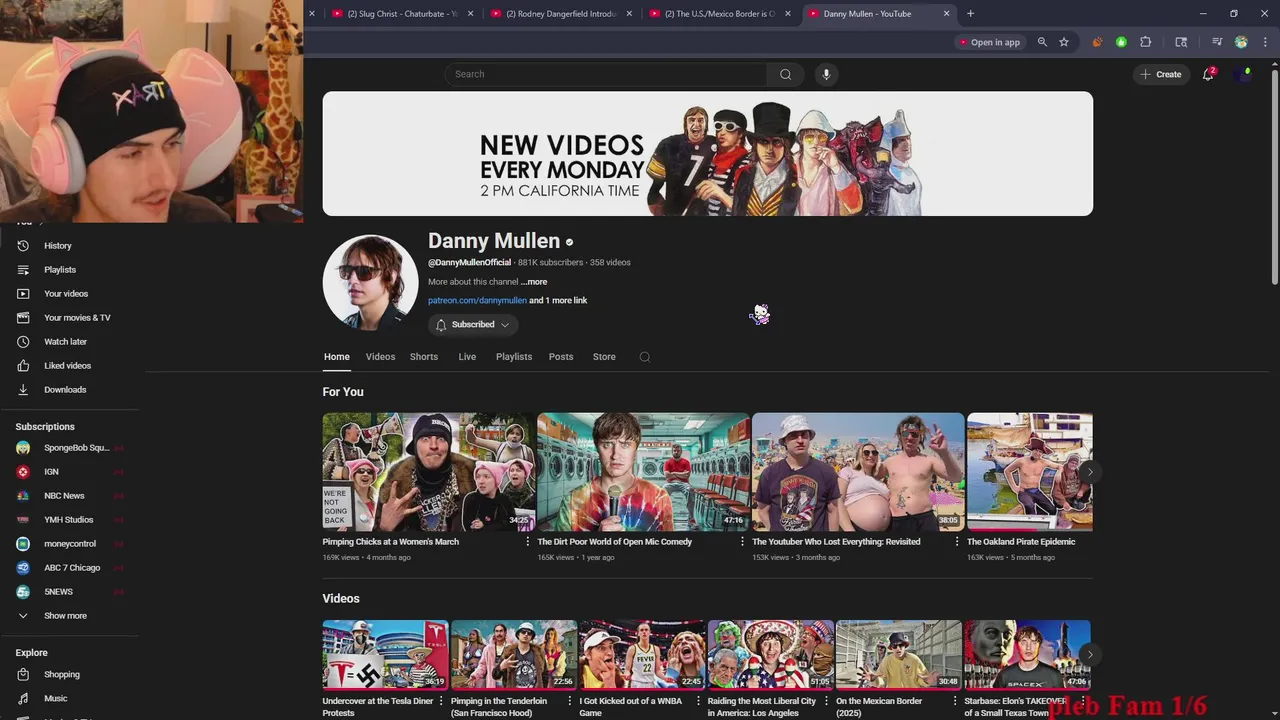Open The Youtuber Who Lost Everything thumbnail
Viewport: 1280px width, 720px height.
858,472
